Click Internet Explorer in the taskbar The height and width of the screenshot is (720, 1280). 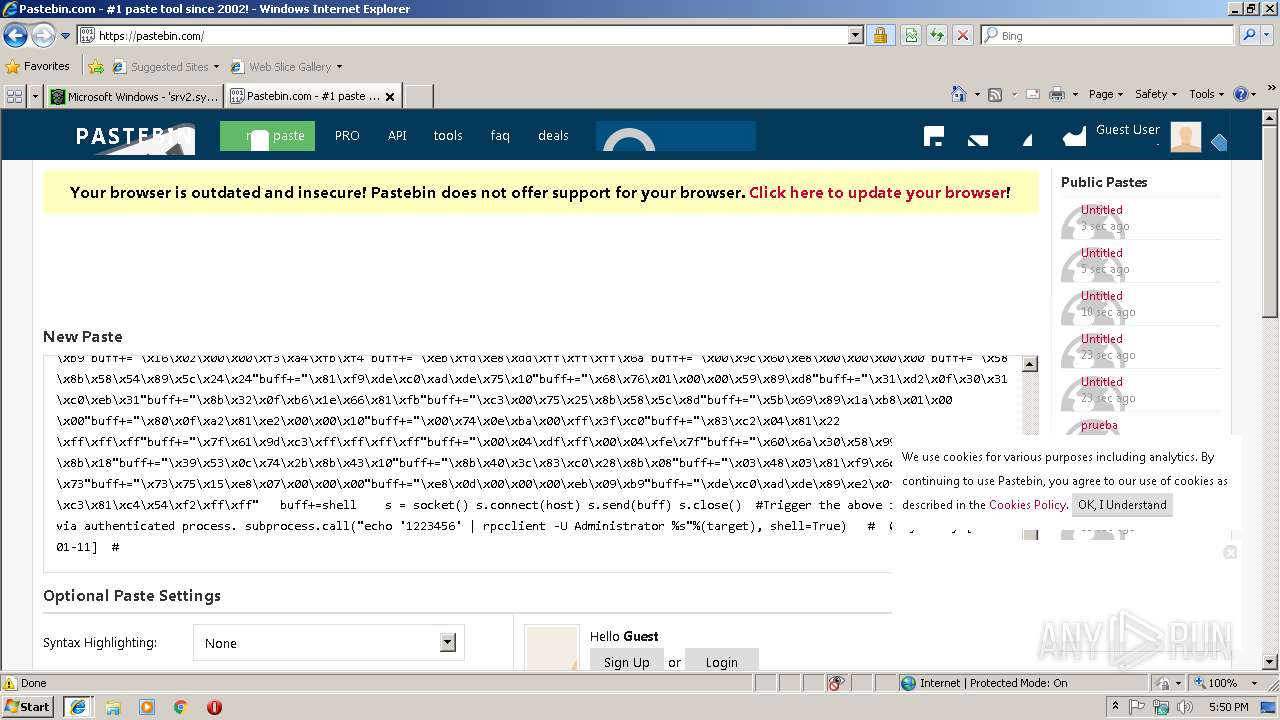coord(77,707)
